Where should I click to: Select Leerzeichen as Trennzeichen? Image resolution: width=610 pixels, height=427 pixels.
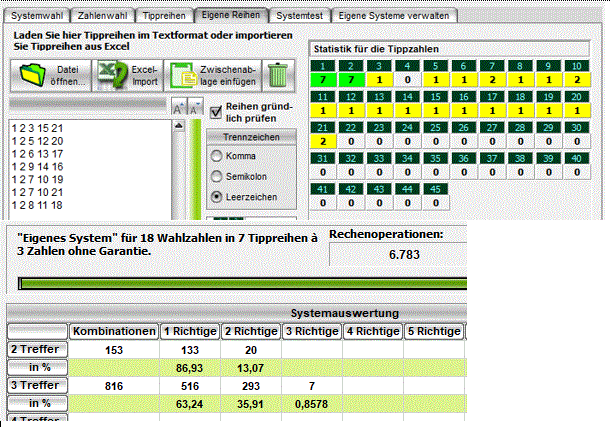[216, 197]
